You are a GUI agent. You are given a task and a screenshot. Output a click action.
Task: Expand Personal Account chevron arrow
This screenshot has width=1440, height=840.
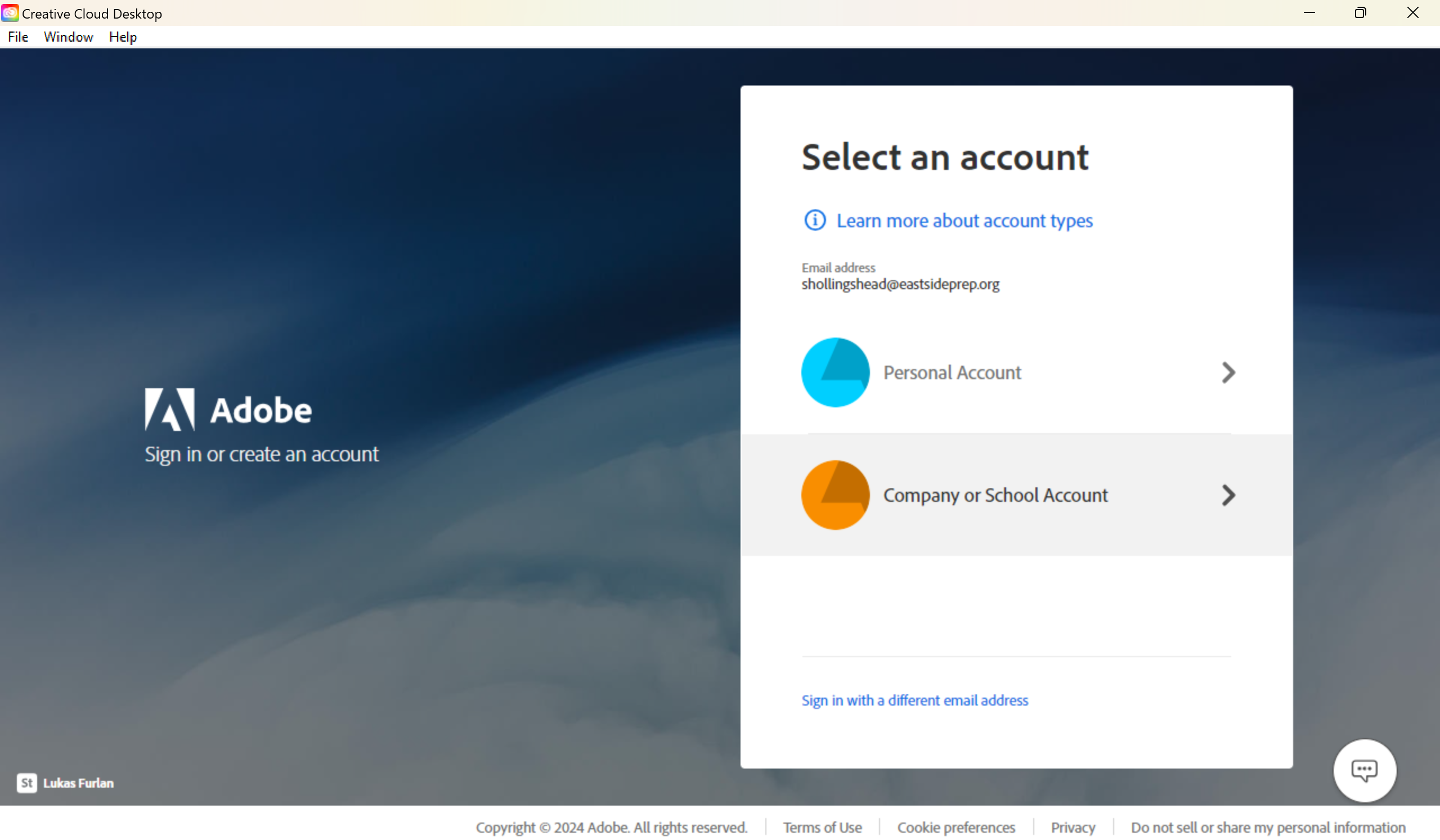1228,372
